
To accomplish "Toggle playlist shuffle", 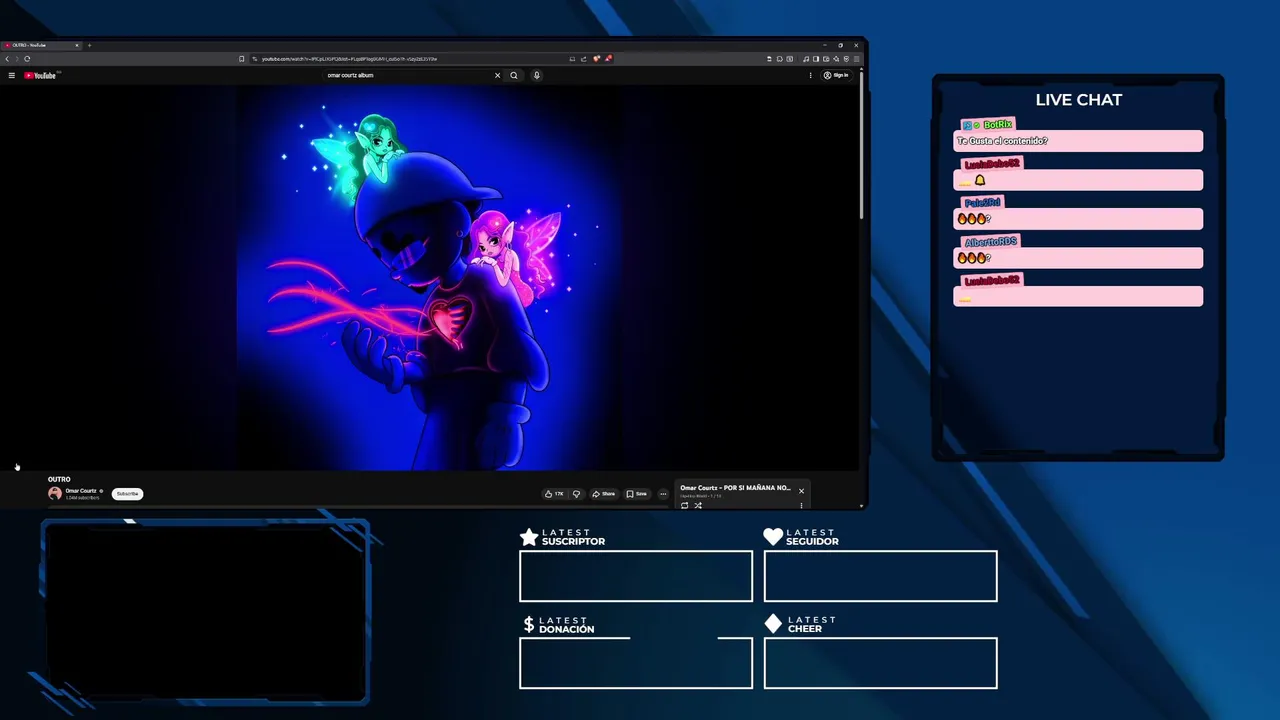I will pyautogui.click(x=698, y=505).
